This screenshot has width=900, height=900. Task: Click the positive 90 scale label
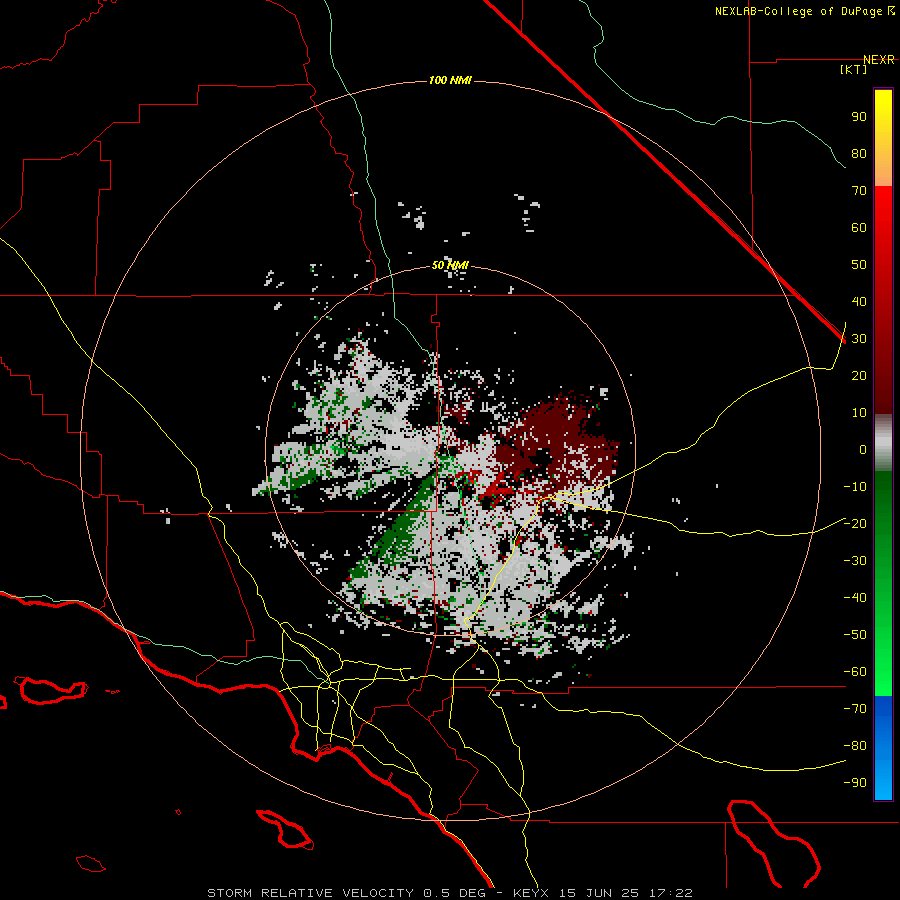pyautogui.click(x=859, y=117)
